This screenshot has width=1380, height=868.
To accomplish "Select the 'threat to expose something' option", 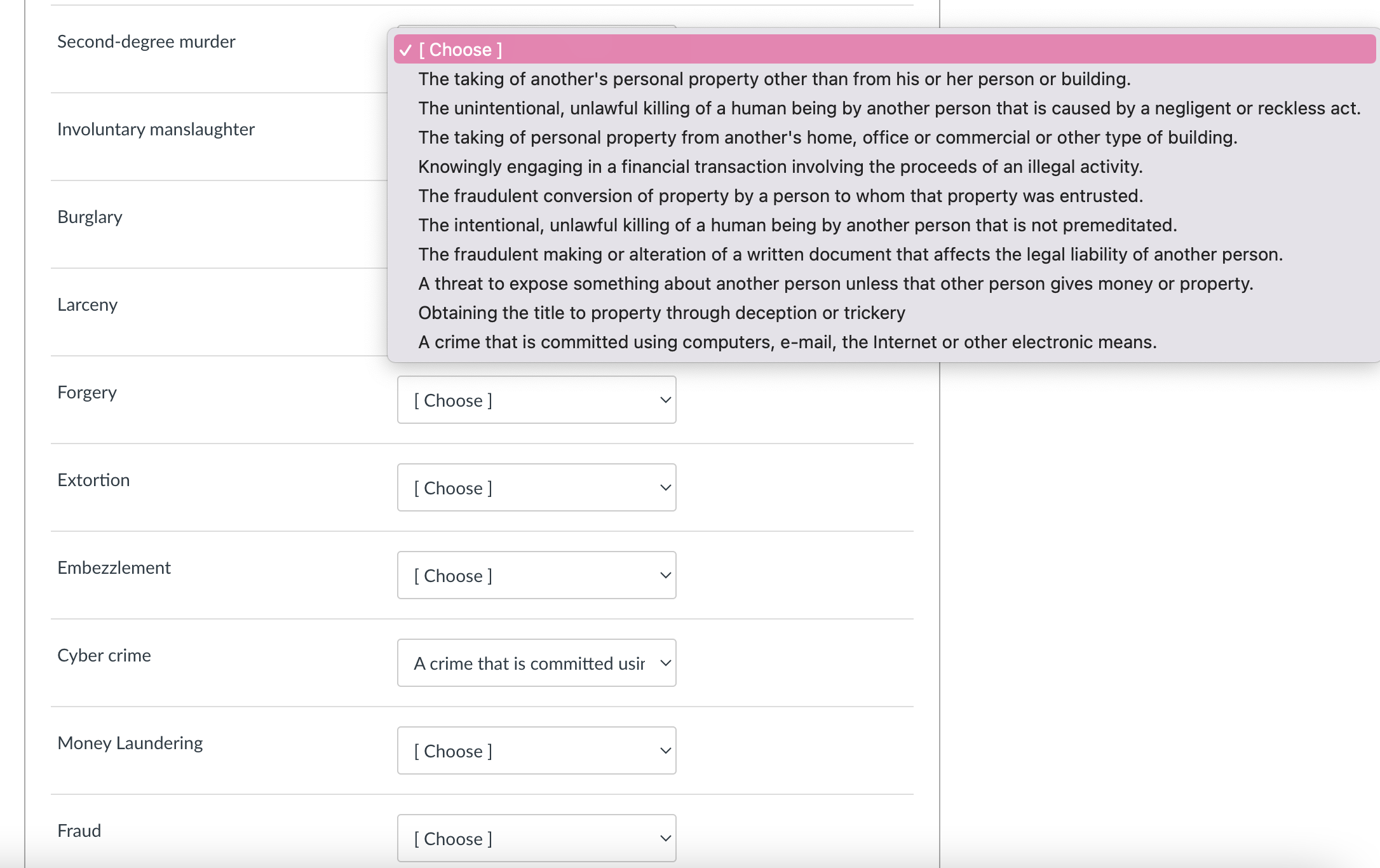I will click(835, 283).
